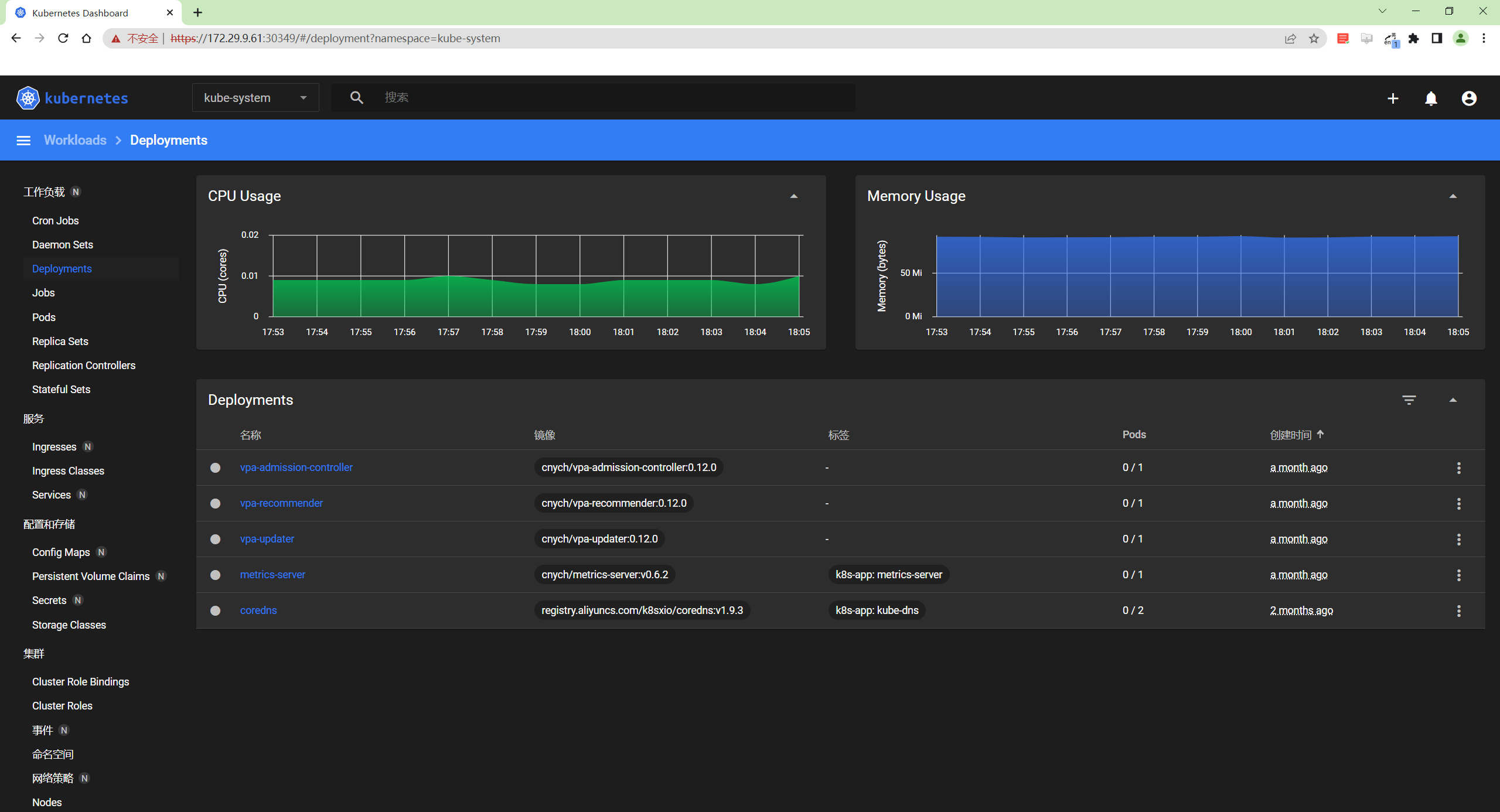The image size is (1500, 812).
Task: Collapse the CPU Usage panel
Action: (x=794, y=196)
